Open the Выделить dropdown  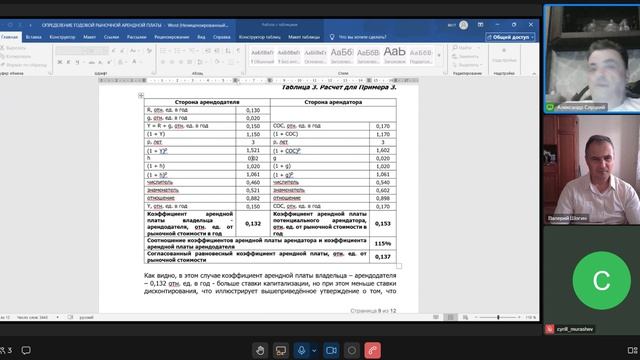(x=467, y=64)
